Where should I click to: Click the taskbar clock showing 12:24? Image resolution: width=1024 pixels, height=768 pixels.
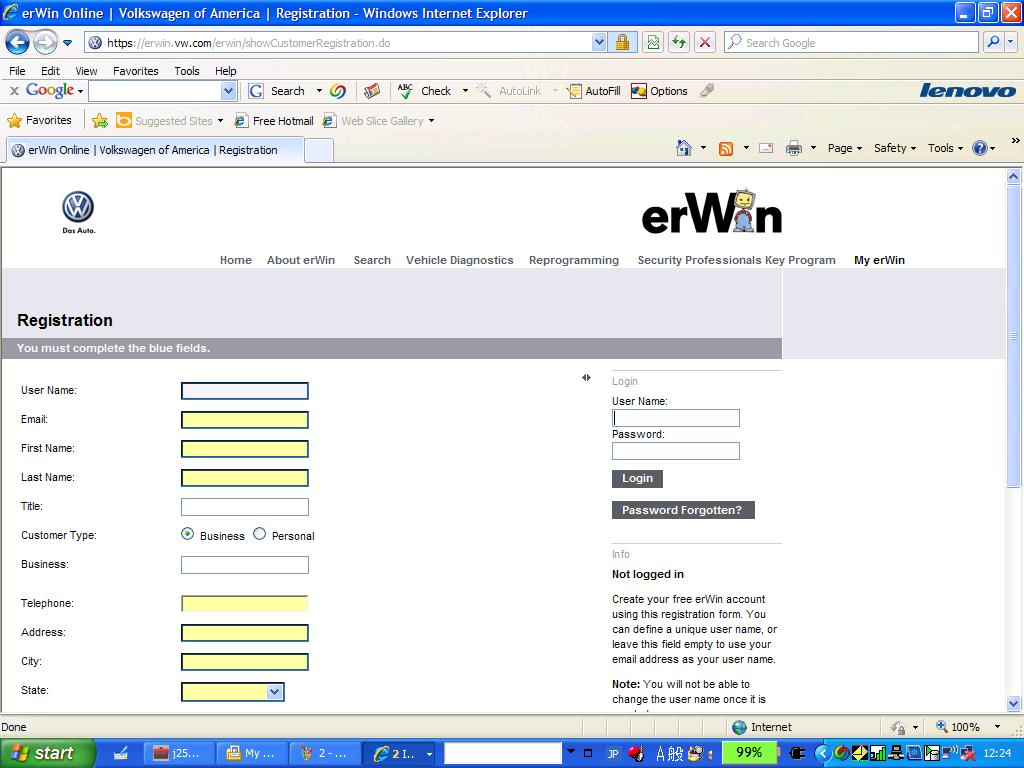click(997, 753)
